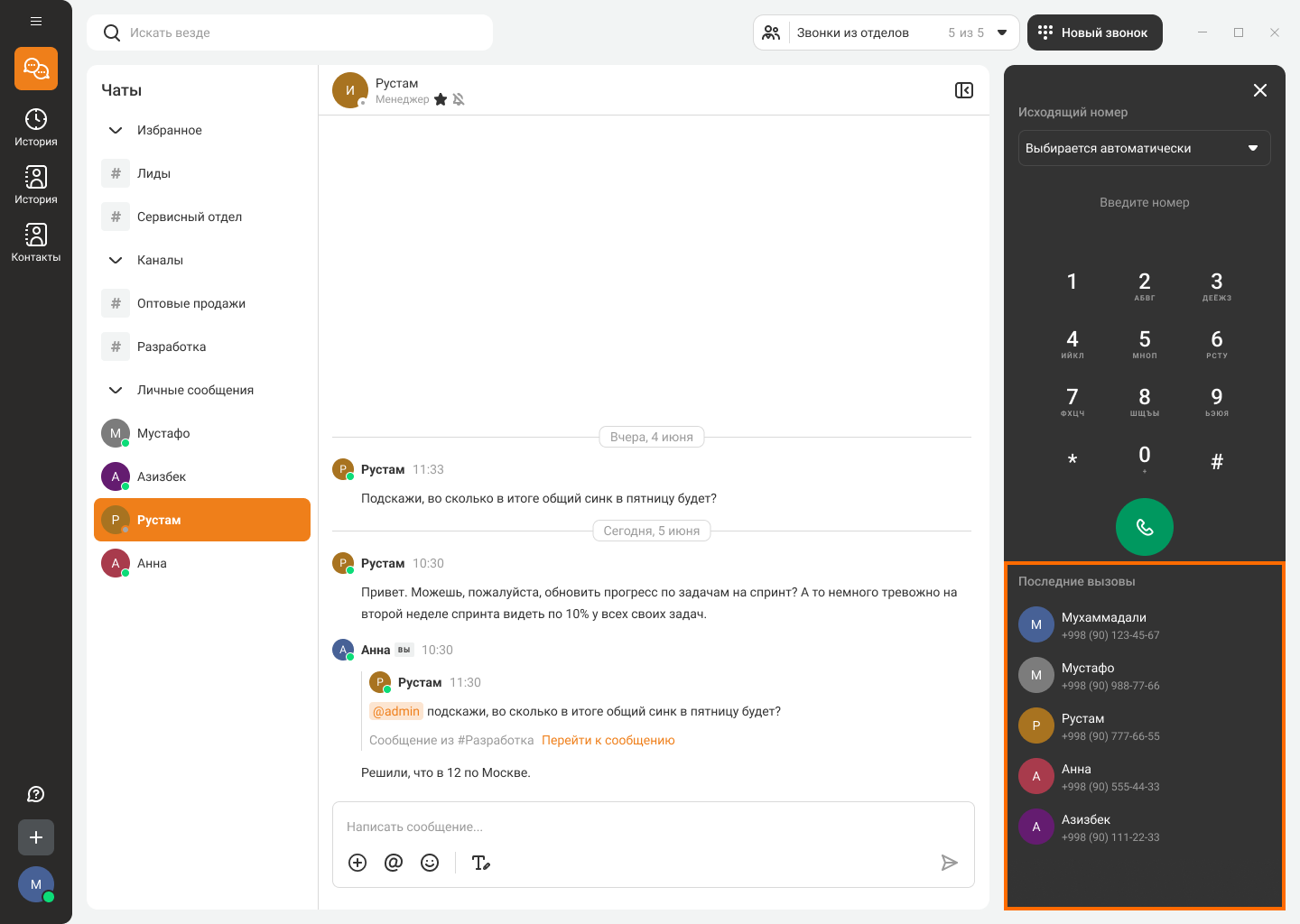Toggle the chat side panel icon
Viewport: 1300px width, 924px height.
(964, 90)
